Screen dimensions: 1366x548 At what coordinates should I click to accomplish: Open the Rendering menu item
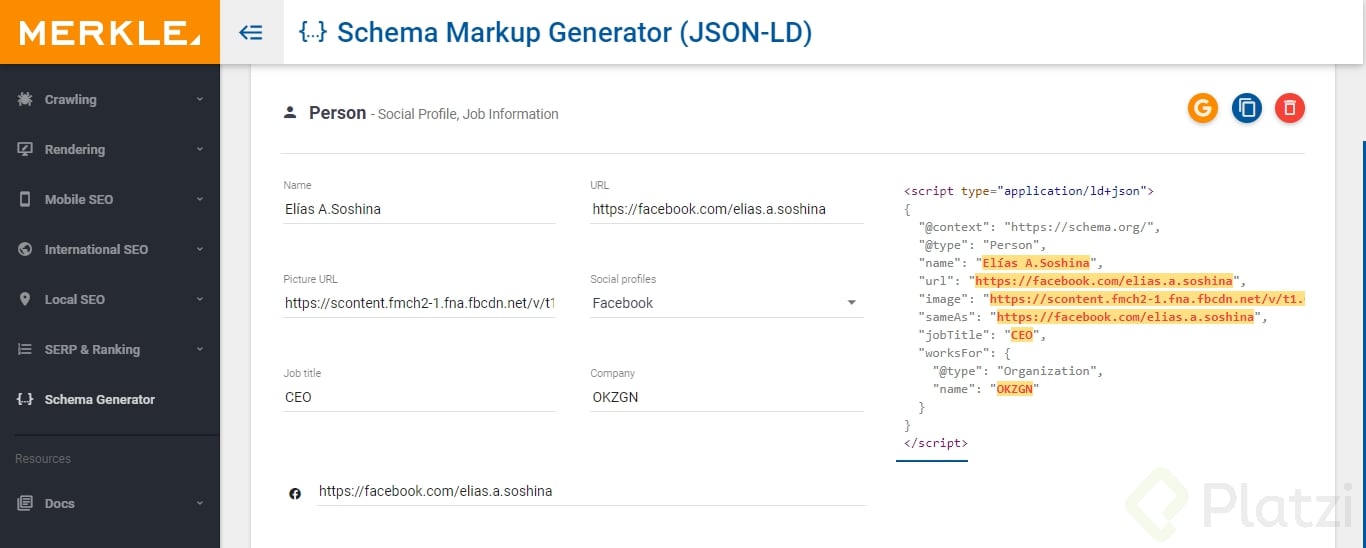[110, 149]
